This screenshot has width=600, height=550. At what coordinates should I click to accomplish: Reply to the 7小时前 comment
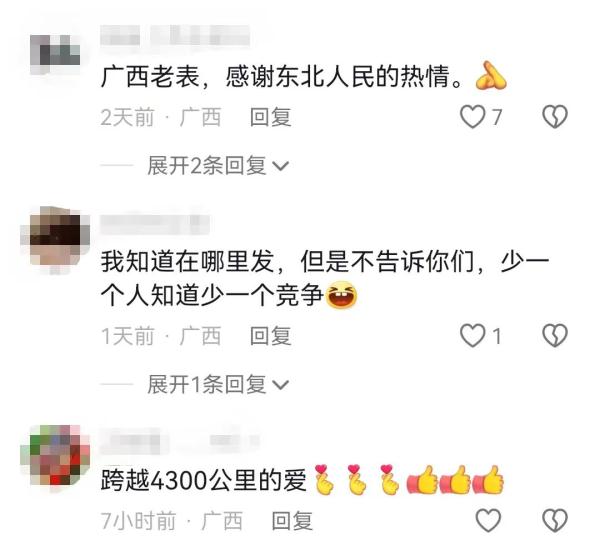point(292,521)
